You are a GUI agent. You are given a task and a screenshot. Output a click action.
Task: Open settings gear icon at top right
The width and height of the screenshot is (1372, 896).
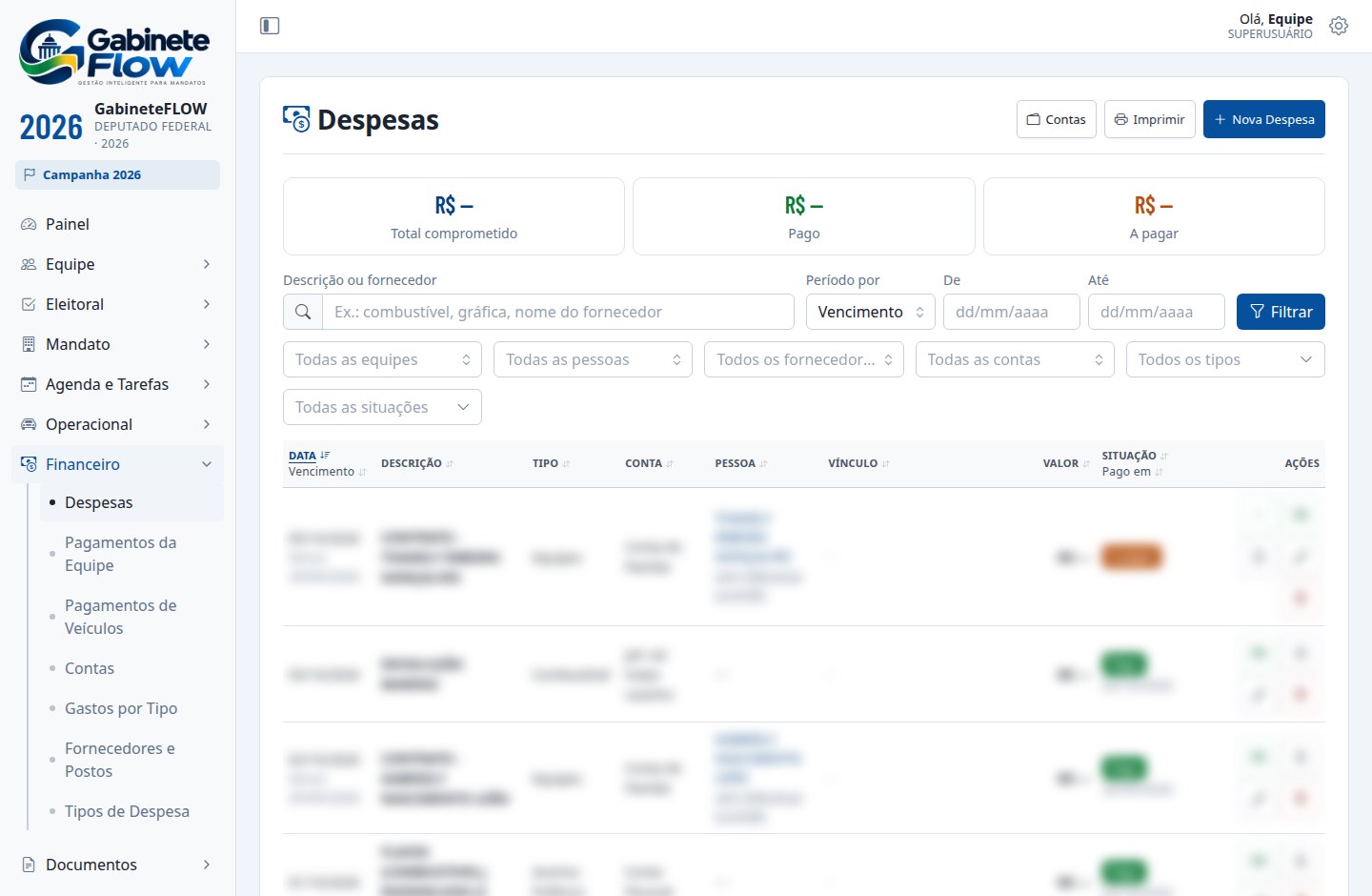tap(1339, 26)
